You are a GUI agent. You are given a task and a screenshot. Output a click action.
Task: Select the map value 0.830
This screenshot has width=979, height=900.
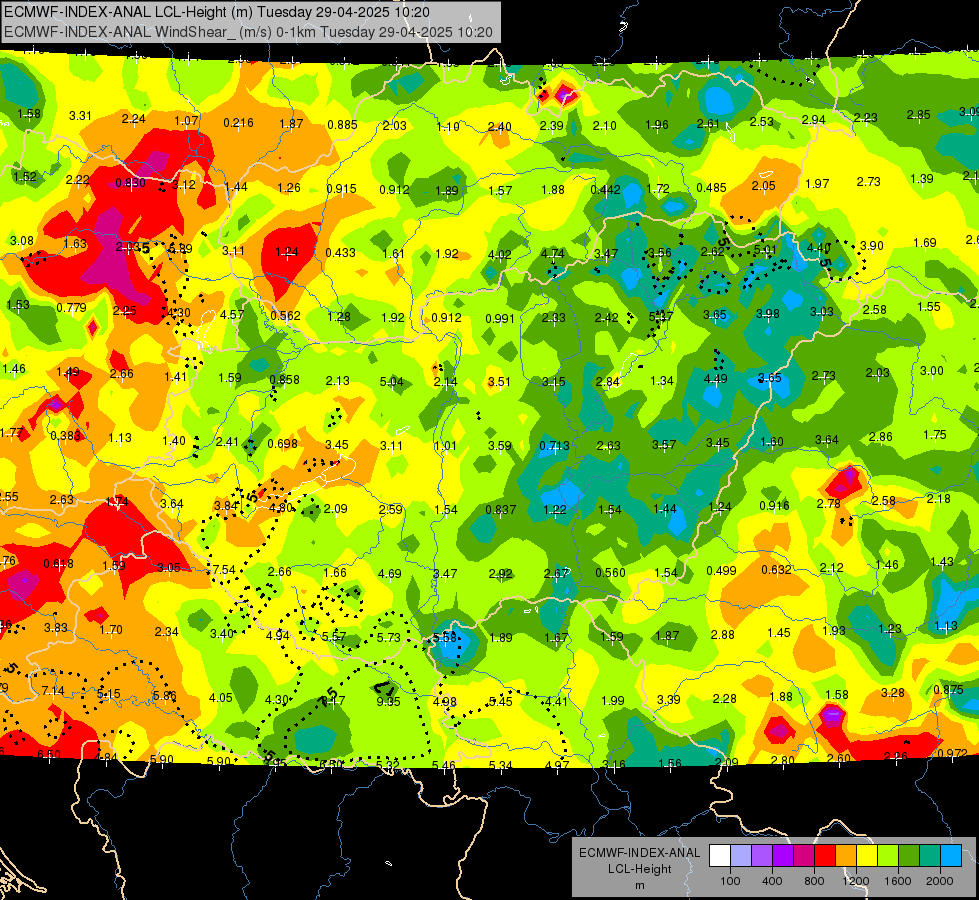130,183
